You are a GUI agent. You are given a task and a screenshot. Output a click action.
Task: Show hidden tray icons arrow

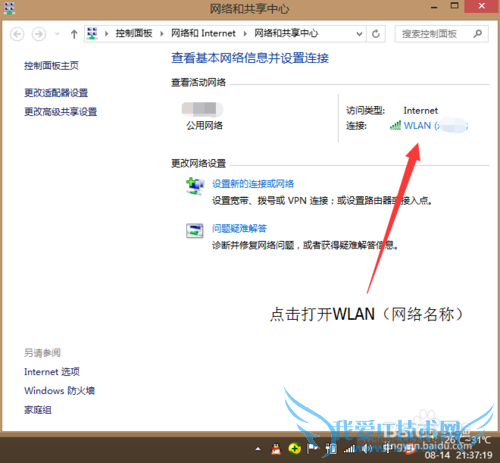click(x=258, y=449)
